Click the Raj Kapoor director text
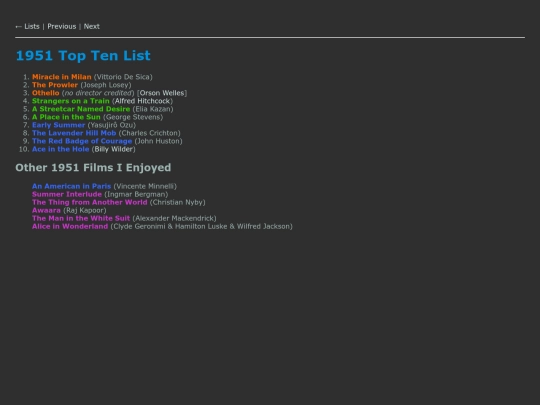The image size is (540, 405). point(85,210)
